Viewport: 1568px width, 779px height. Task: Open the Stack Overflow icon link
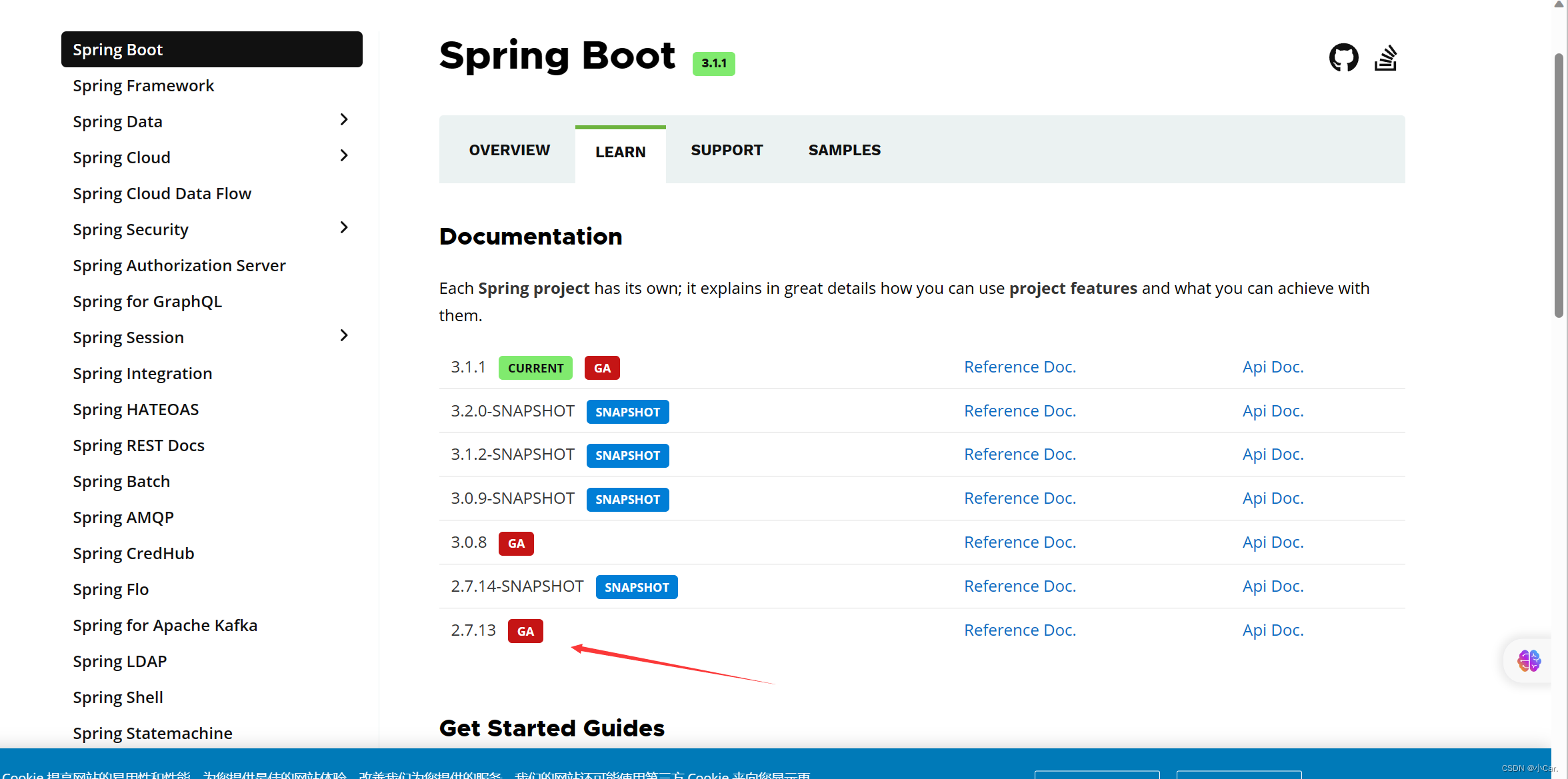coord(1385,58)
